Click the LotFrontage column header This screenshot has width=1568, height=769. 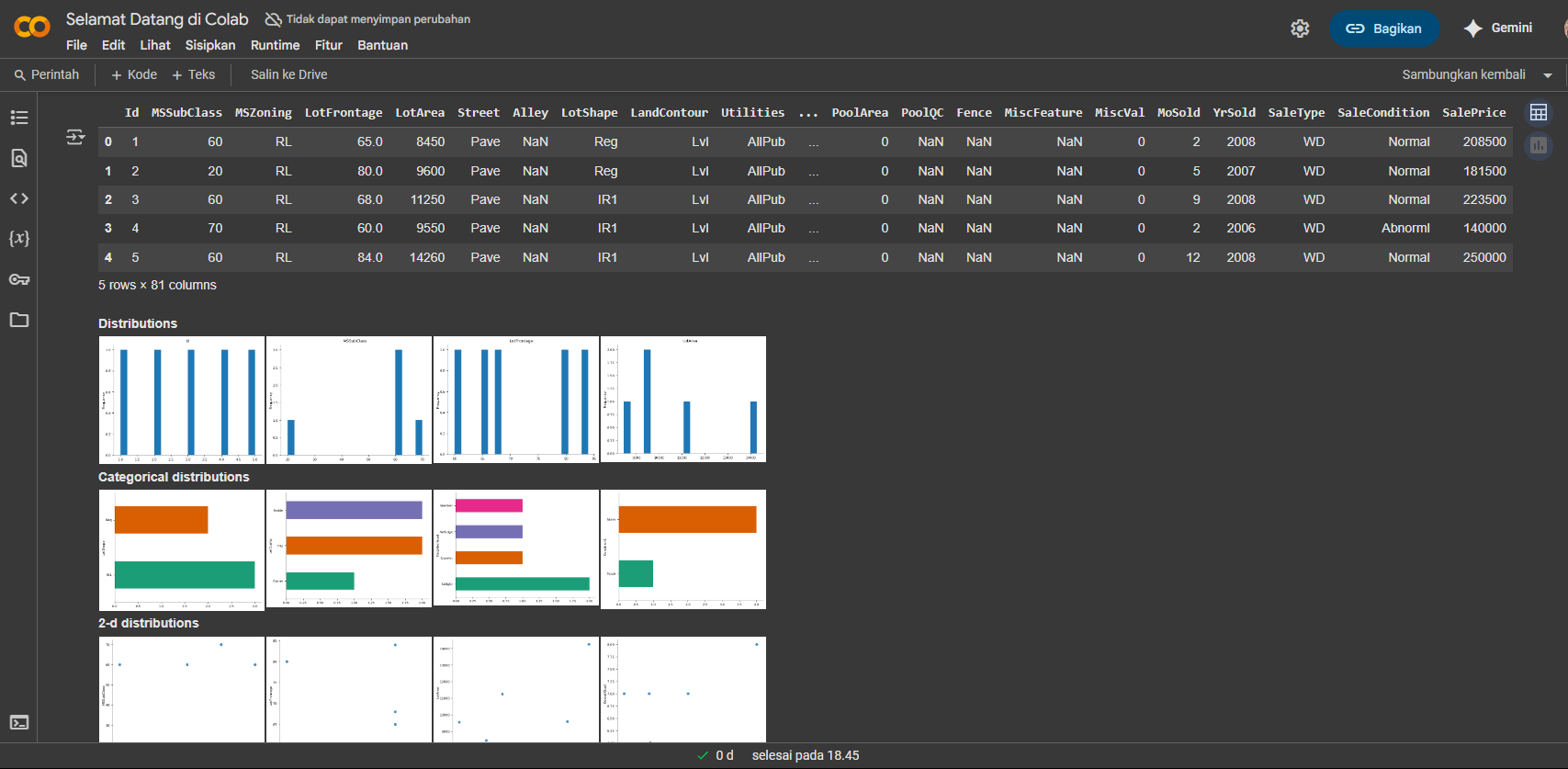[x=344, y=112]
